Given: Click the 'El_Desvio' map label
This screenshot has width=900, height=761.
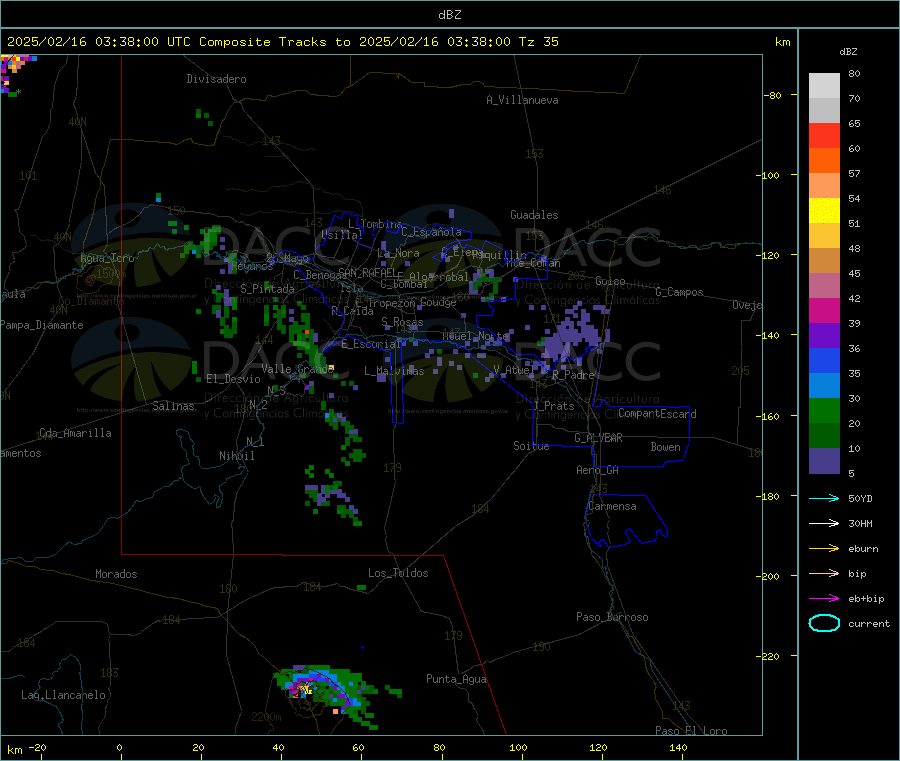Looking at the screenshot, I should click(233, 379).
